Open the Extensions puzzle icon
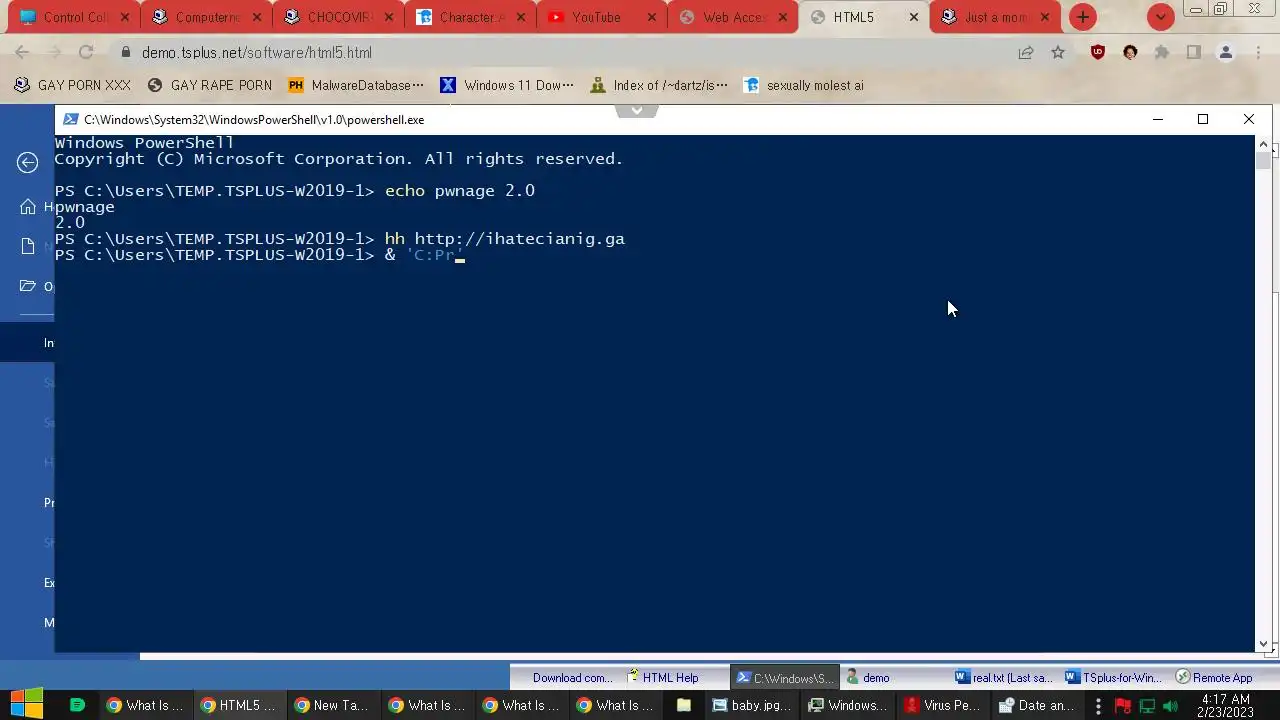Viewport: 1280px width, 720px height. pyautogui.click(x=1162, y=53)
